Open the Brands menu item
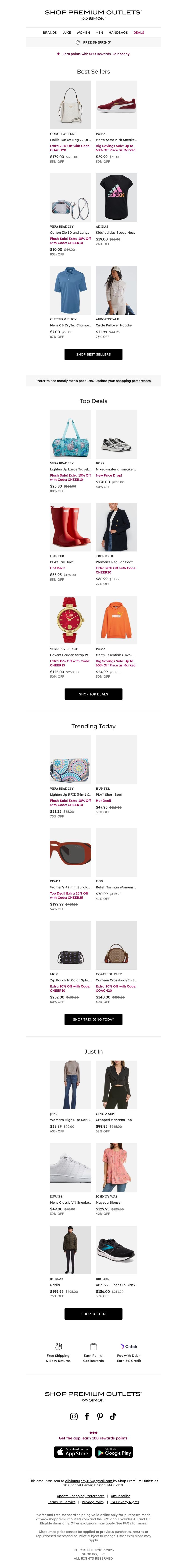Image resolution: width=187 pixels, height=1568 pixels. tap(50, 32)
